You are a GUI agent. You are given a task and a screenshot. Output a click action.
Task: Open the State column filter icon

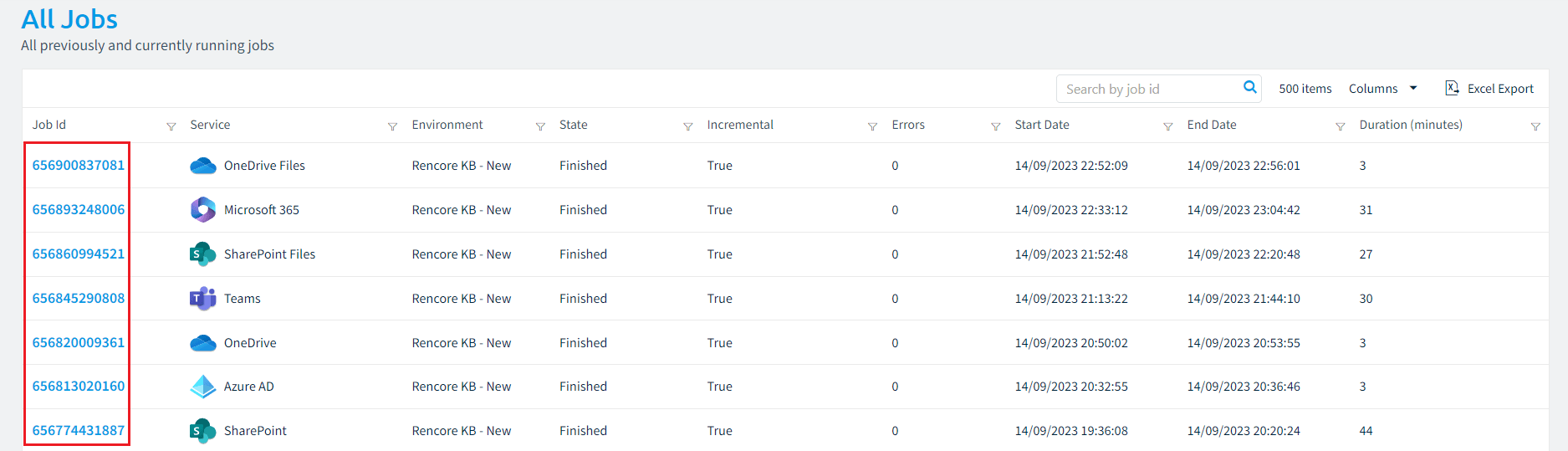(x=688, y=126)
